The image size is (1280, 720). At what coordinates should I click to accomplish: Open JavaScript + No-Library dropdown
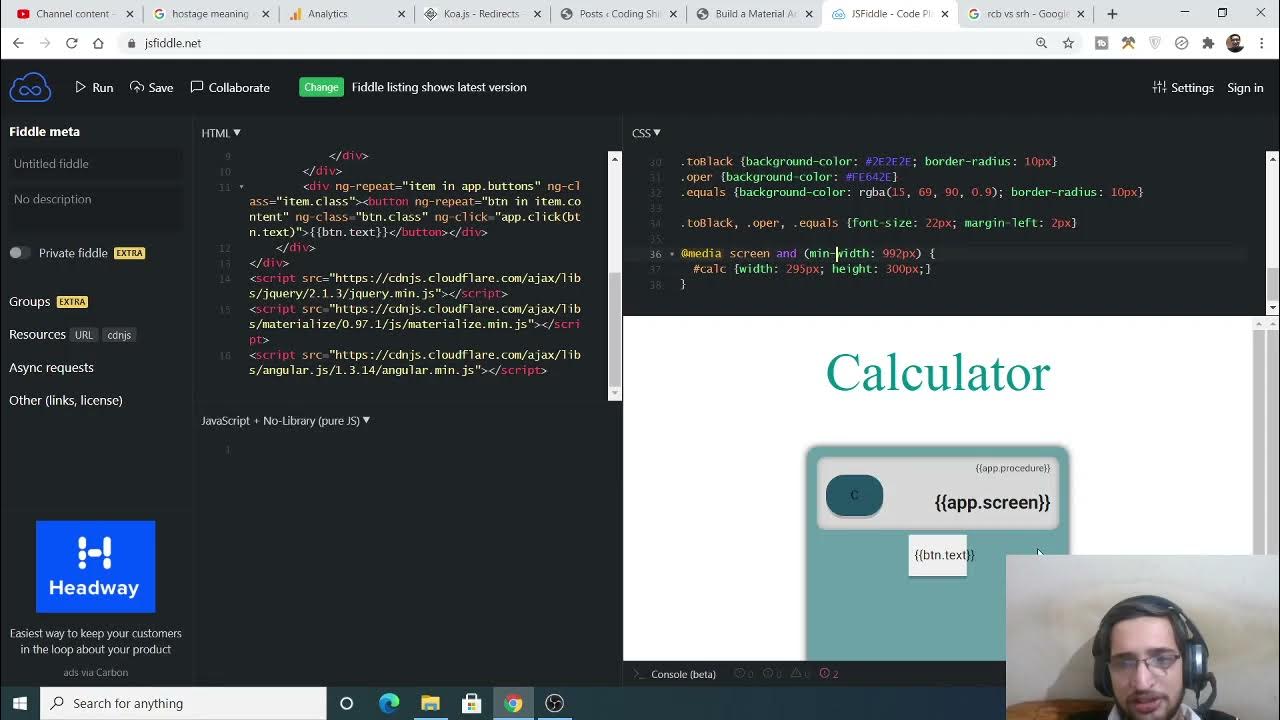pos(286,421)
